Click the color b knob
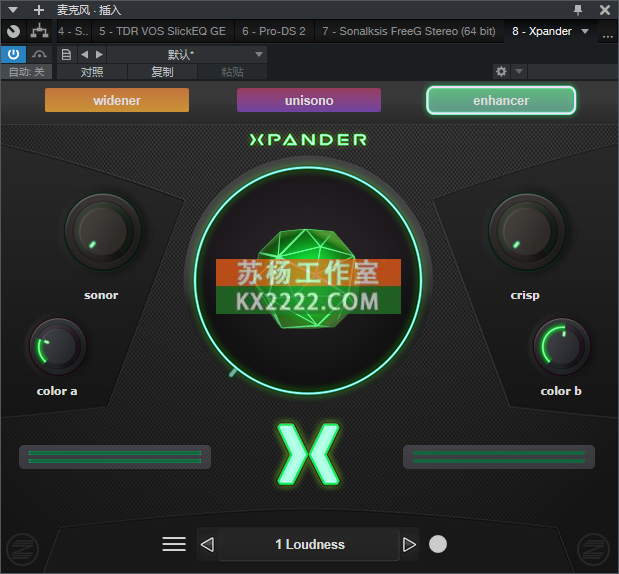The image size is (619, 574). [x=562, y=347]
